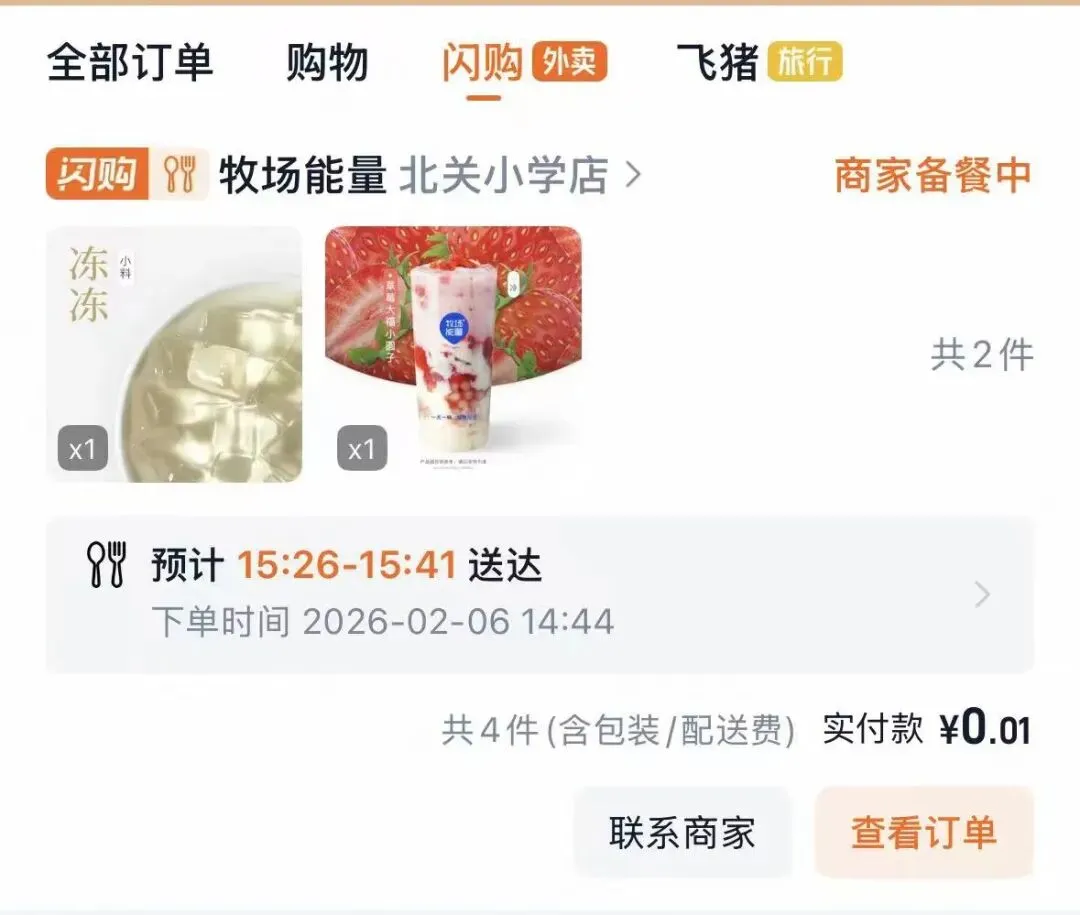This screenshot has width=1080, height=915.
Task: Open the 冻冻 jelly product thumbnail
Action: click(x=174, y=354)
